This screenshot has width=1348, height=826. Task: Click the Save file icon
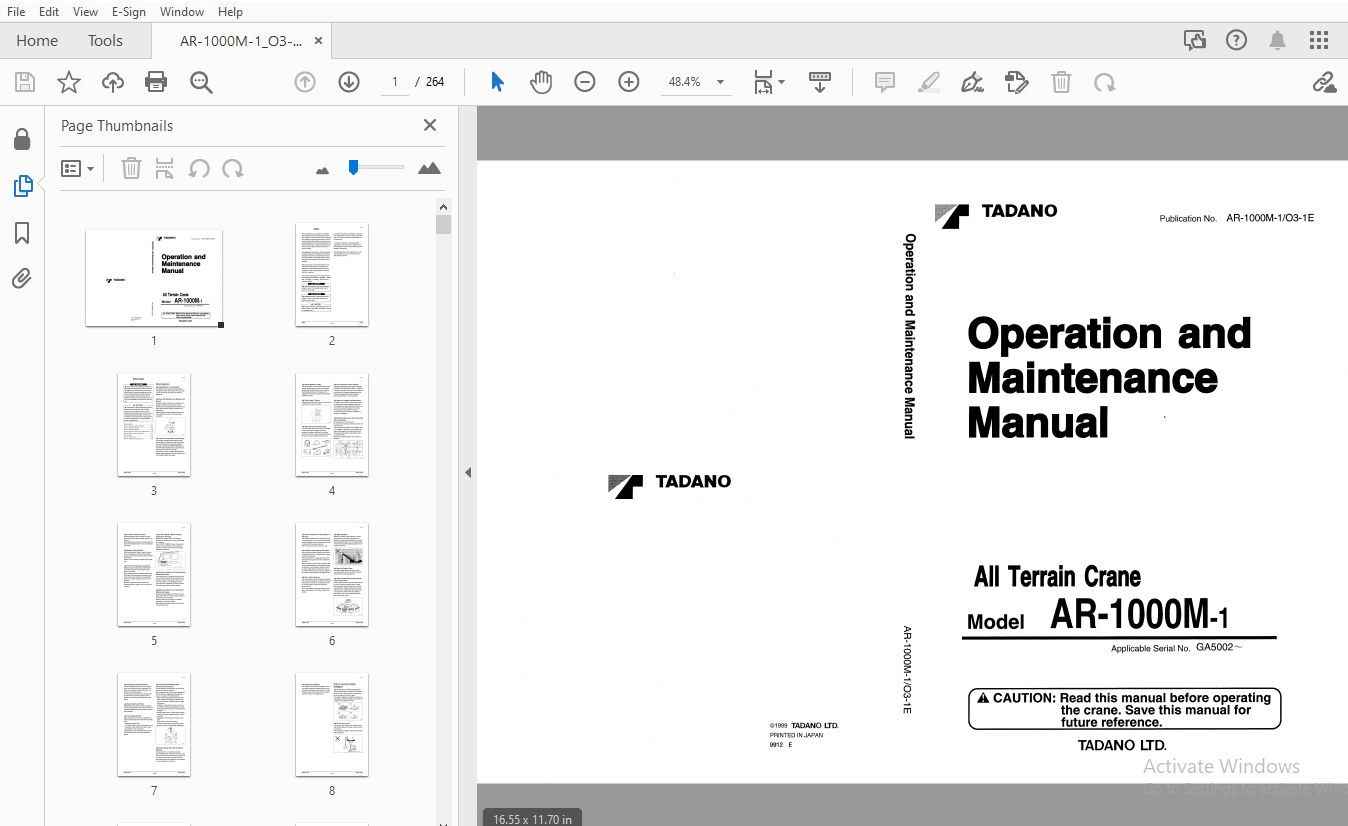[x=24, y=82]
